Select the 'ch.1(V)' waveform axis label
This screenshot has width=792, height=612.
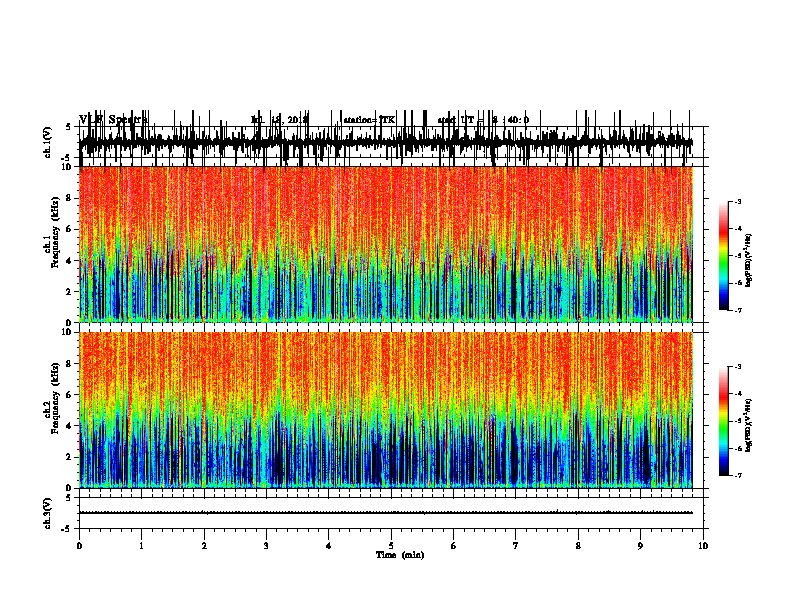47,142
